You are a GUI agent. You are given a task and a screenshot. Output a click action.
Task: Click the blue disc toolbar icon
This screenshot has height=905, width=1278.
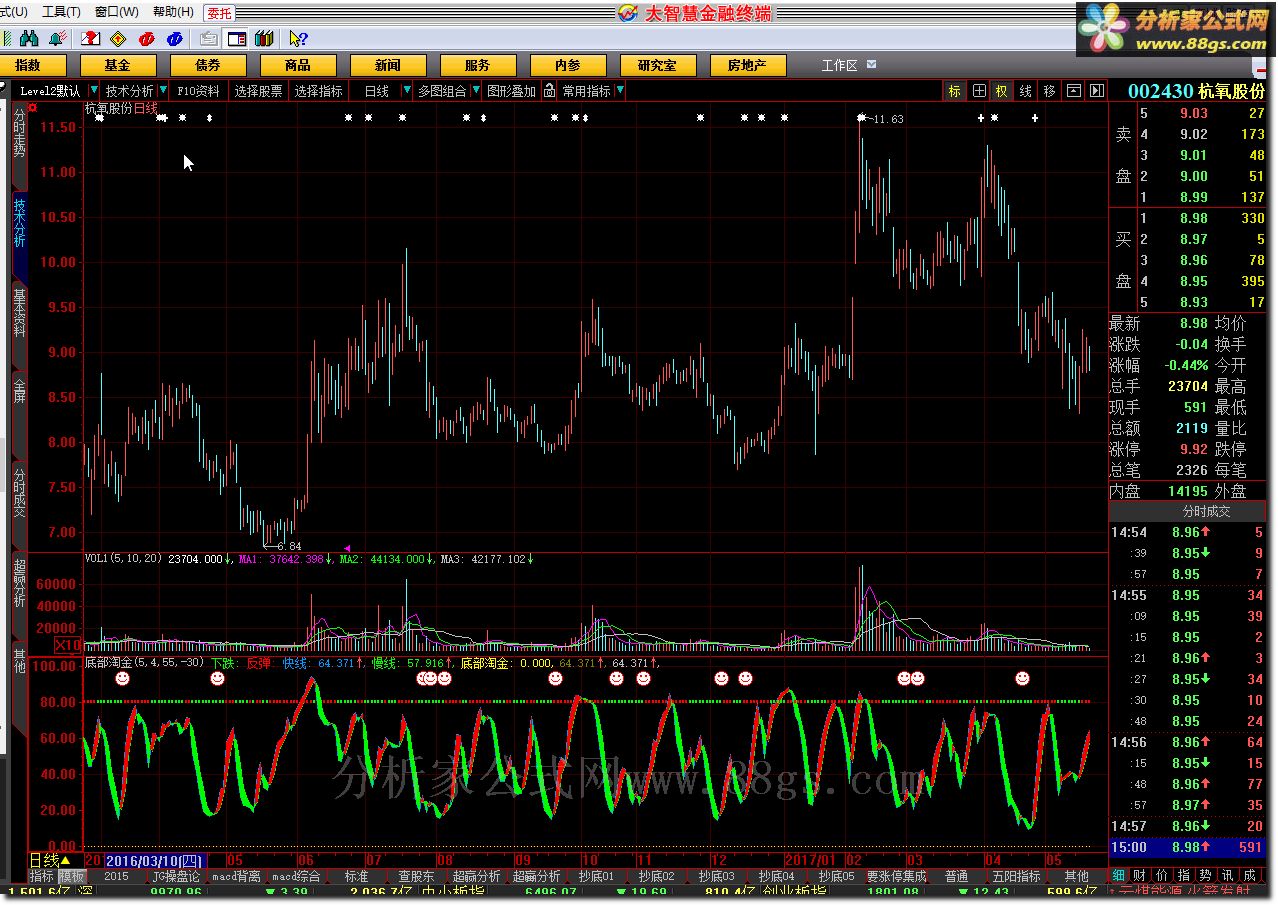pos(175,39)
